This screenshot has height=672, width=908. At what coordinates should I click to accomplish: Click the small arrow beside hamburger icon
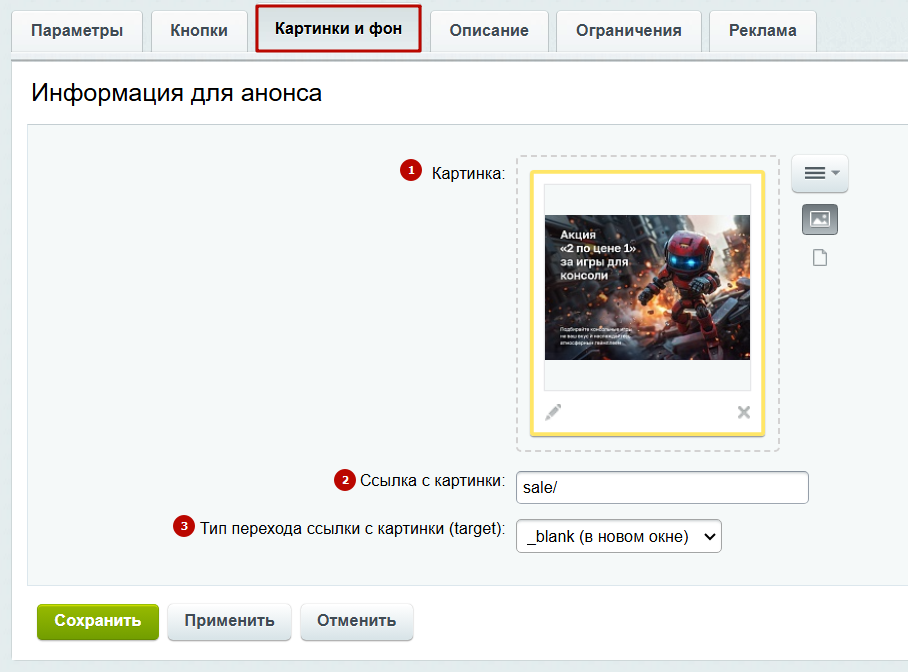tap(835, 173)
